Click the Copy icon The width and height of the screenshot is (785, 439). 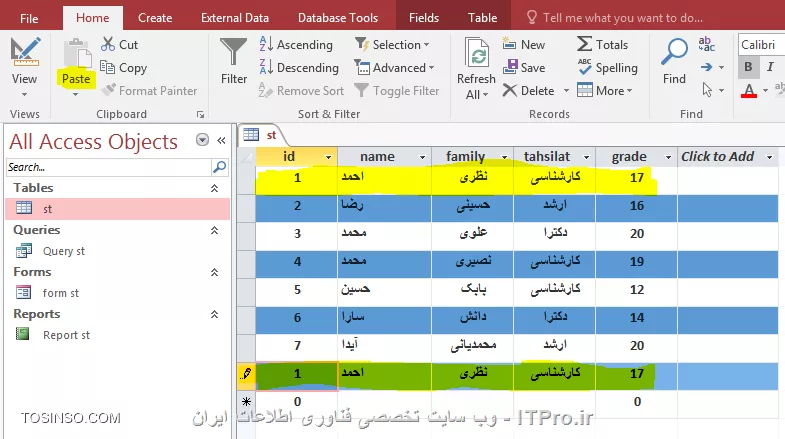[107, 67]
